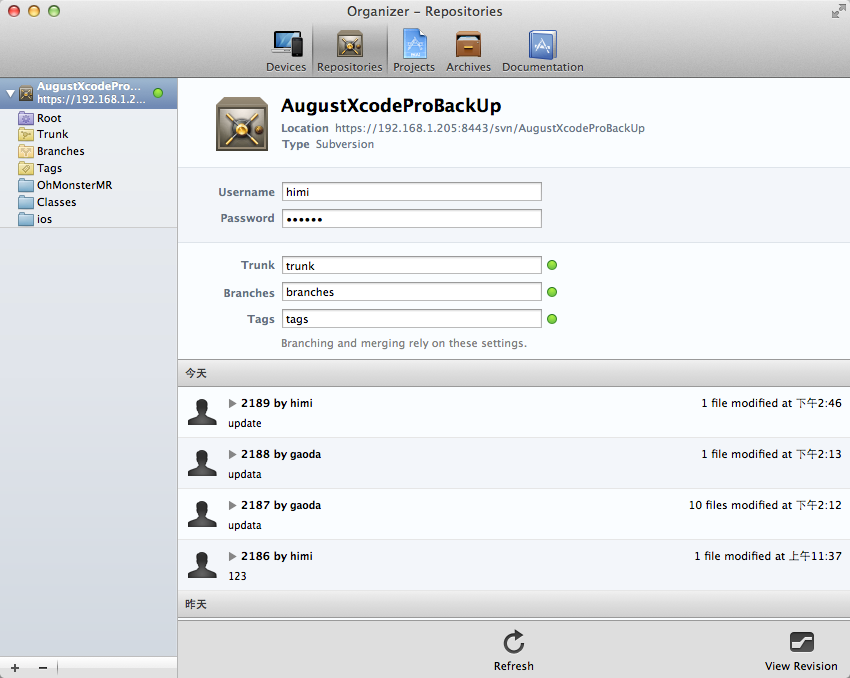Click the avatar for revision 2188

(x=202, y=463)
